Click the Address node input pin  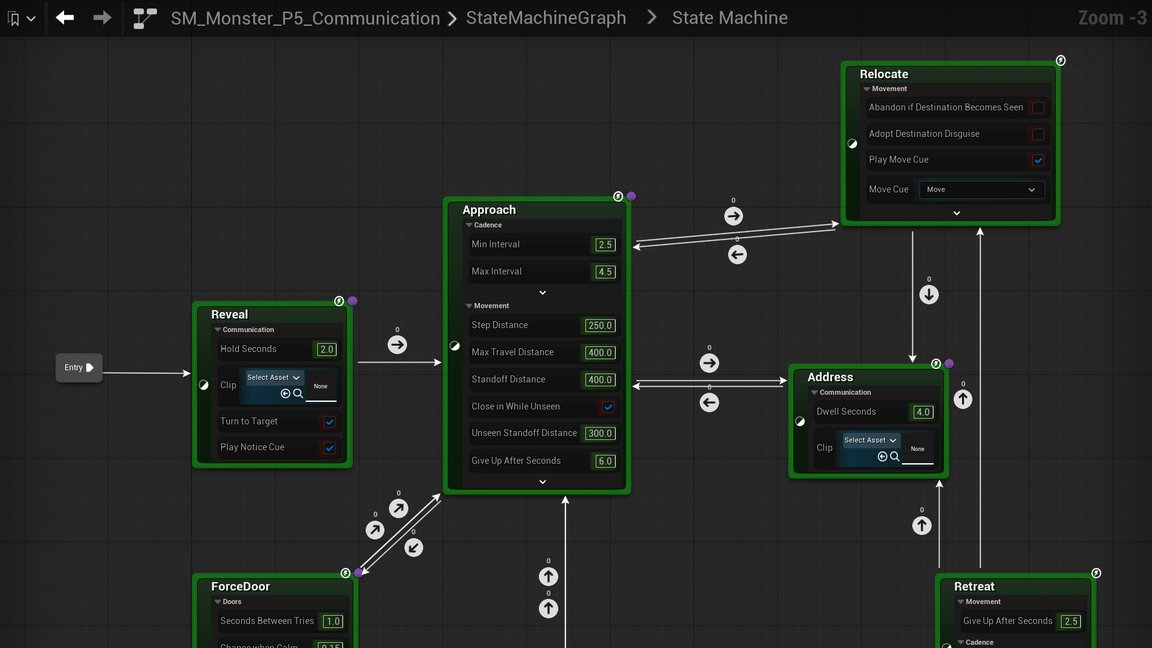[800, 422]
